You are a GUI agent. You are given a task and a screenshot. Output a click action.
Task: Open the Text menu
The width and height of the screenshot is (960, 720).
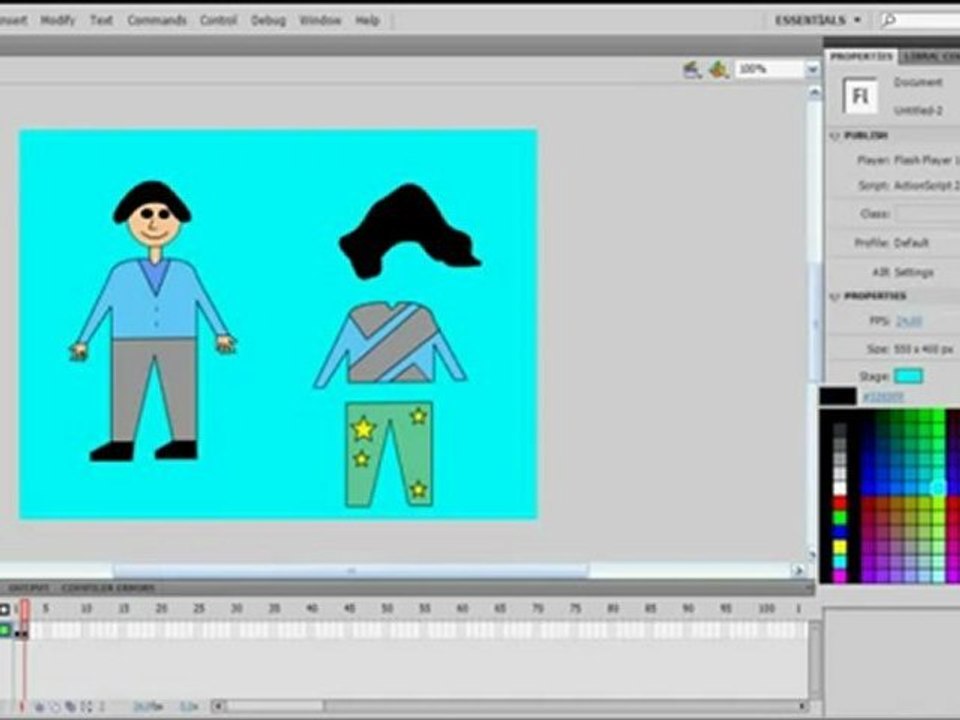tap(101, 20)
